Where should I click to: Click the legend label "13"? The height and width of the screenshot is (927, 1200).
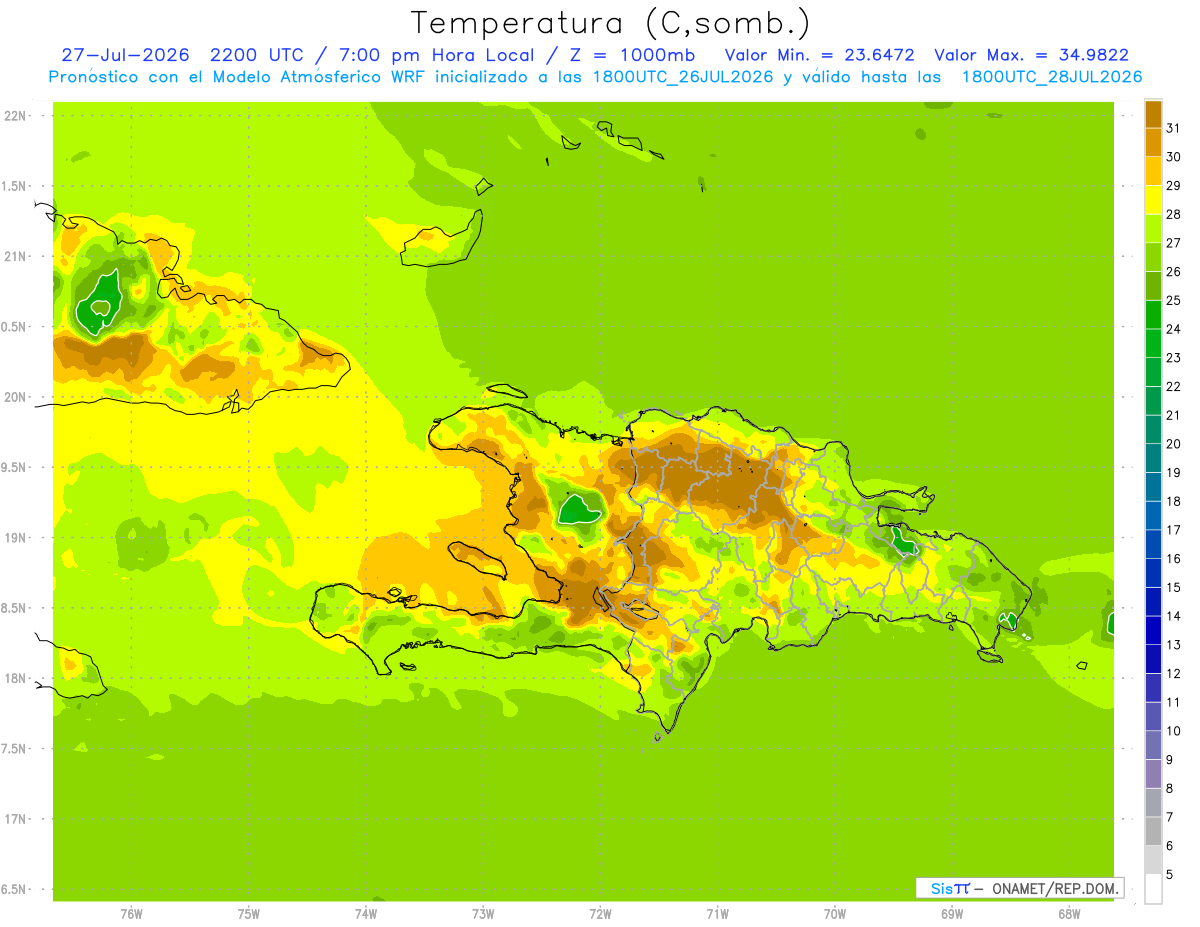[1173, 644]
